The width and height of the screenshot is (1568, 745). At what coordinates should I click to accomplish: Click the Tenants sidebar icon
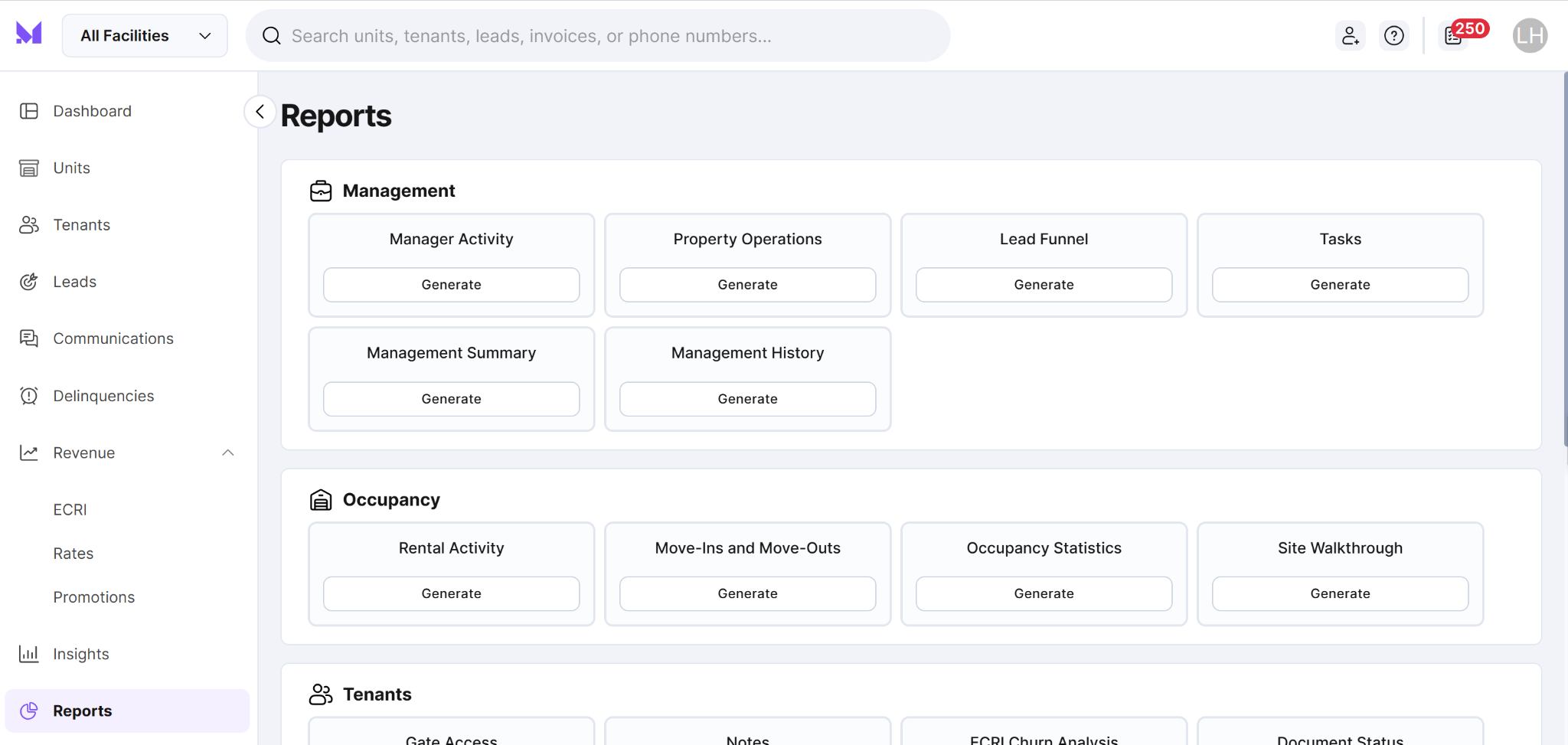click(29, 224)
